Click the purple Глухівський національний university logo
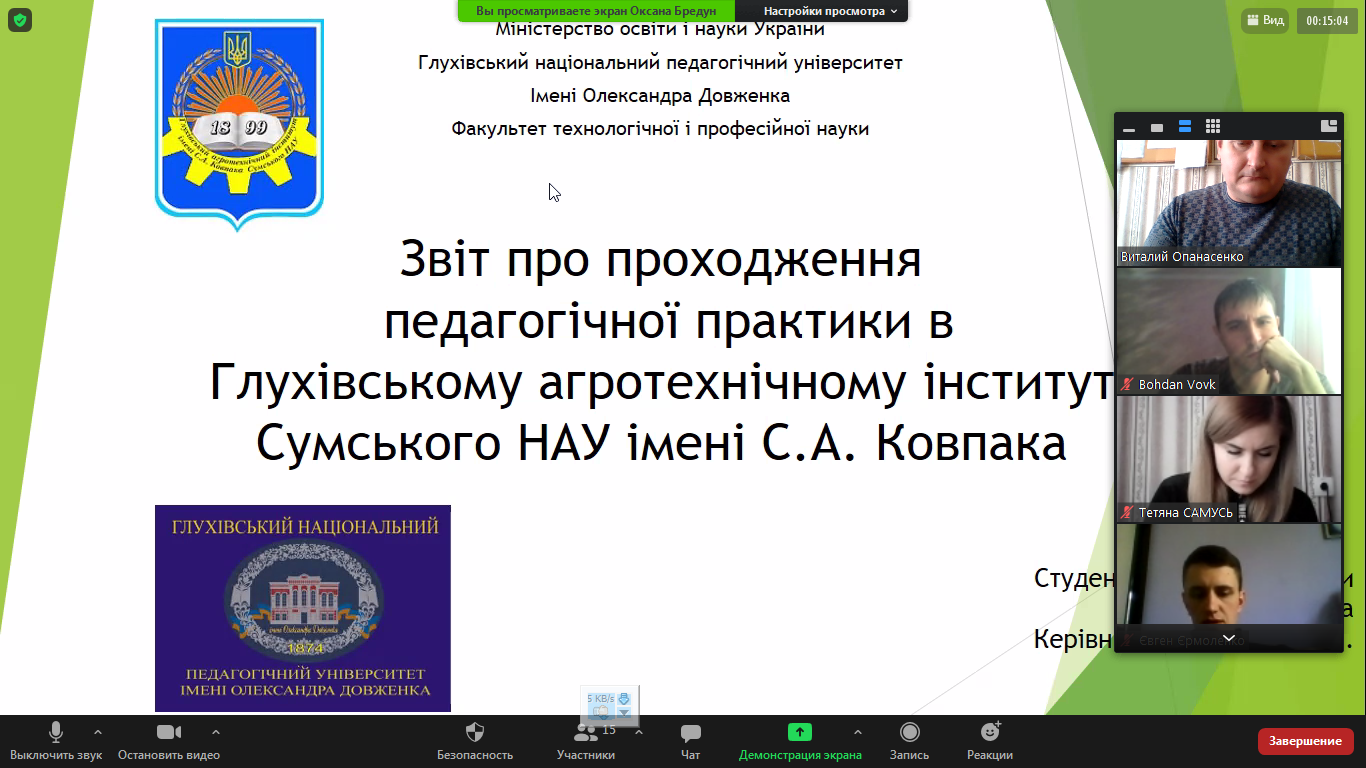This screenshot has height=768, width=1366. click(x=303, y=608)
